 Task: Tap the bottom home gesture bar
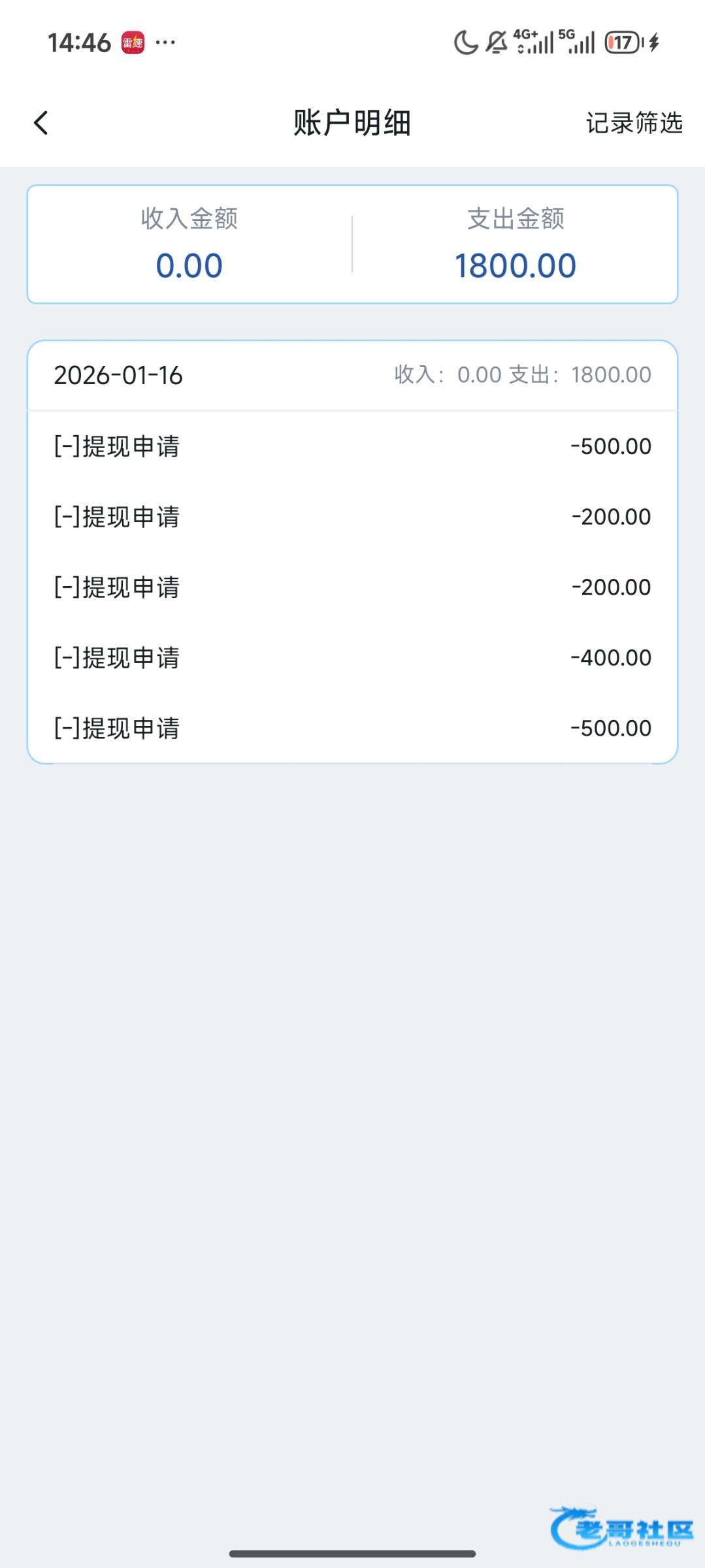(x=352, y=1554)
